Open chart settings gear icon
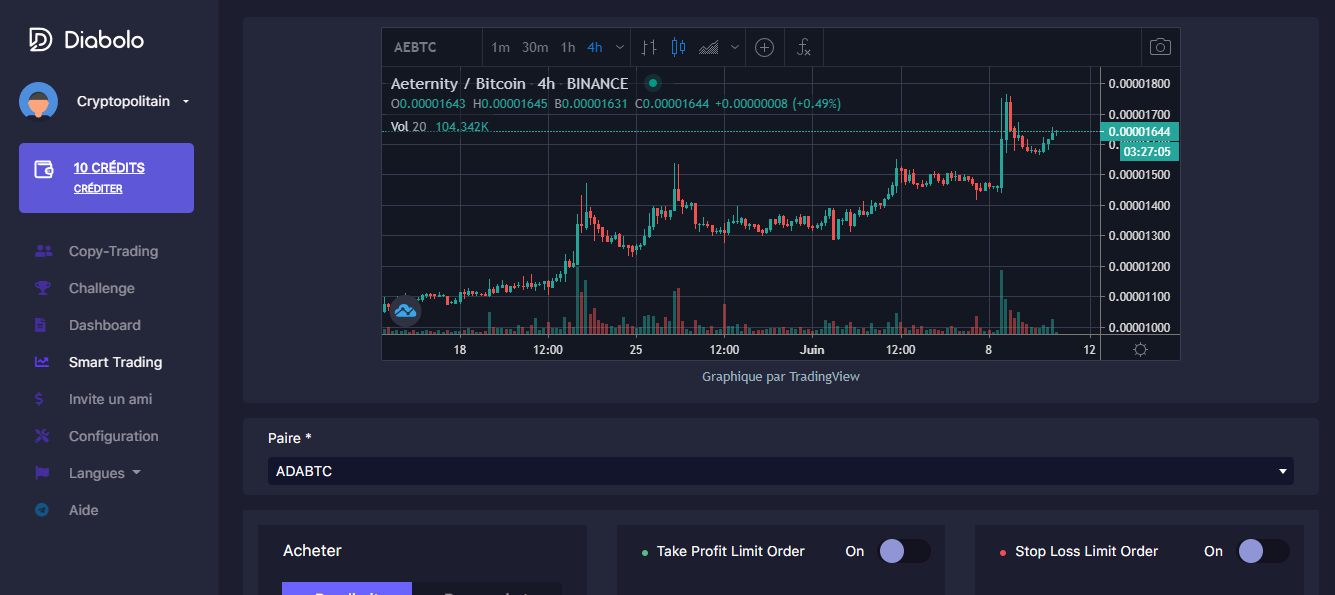The height and width of the screenshot is (595, 1335). pyautogui.click(x=1140, y=349)
